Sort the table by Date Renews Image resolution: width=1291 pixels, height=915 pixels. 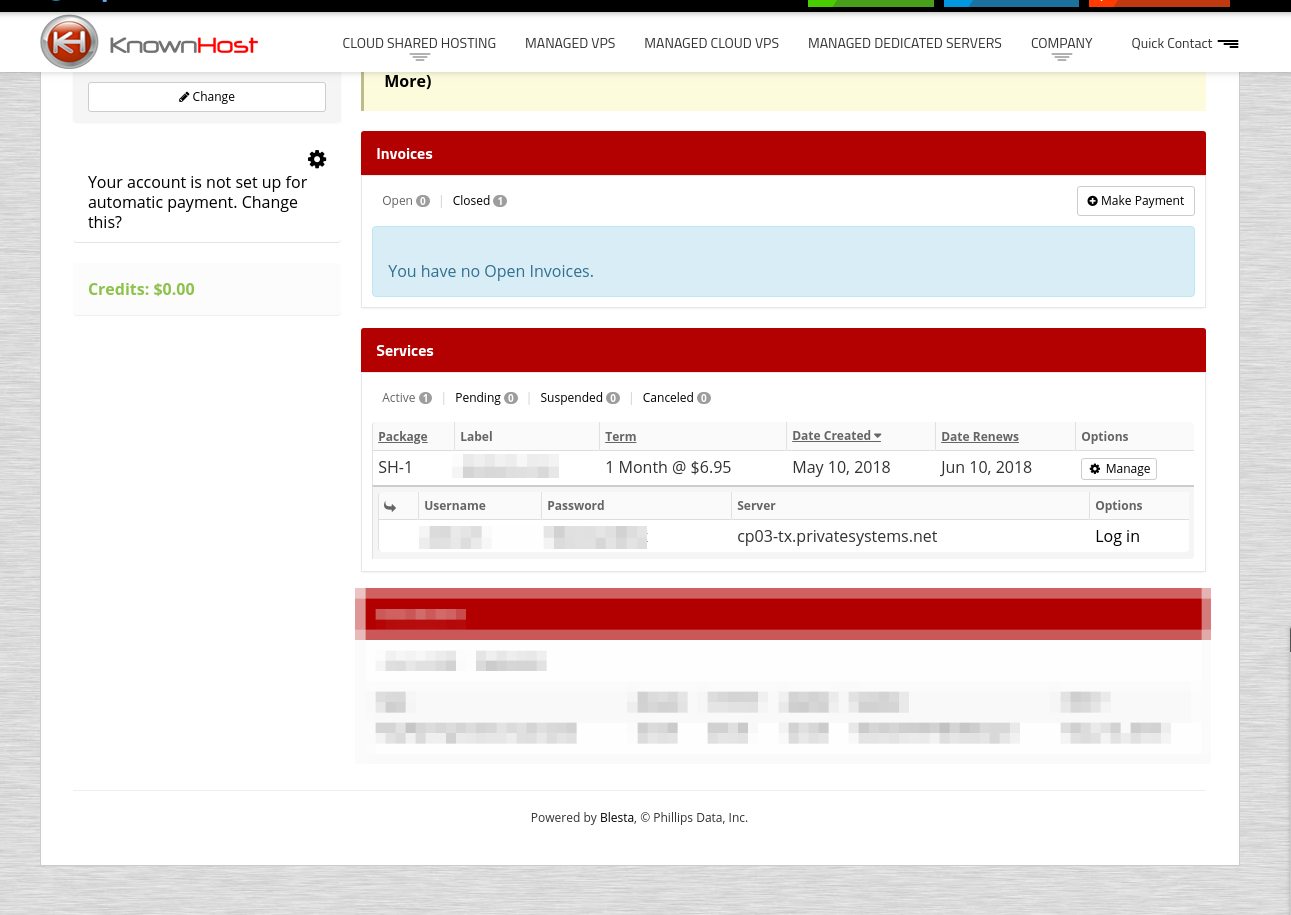pyautogui.click(x=979, y=437)
